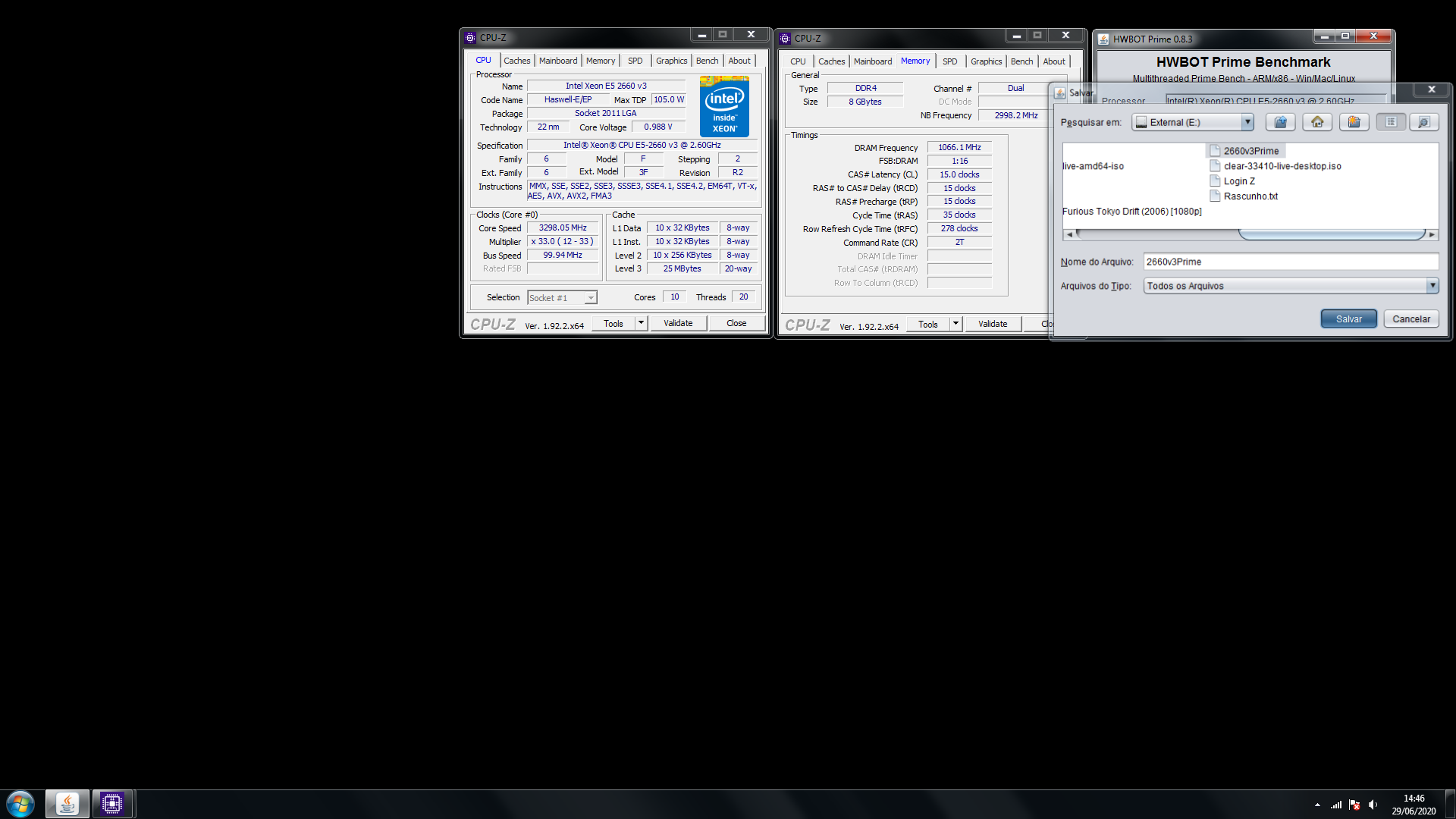Screen dimensions: 1456x819
Task: Click the Java icon in Salvar title bar
Action: (1059, 93)
